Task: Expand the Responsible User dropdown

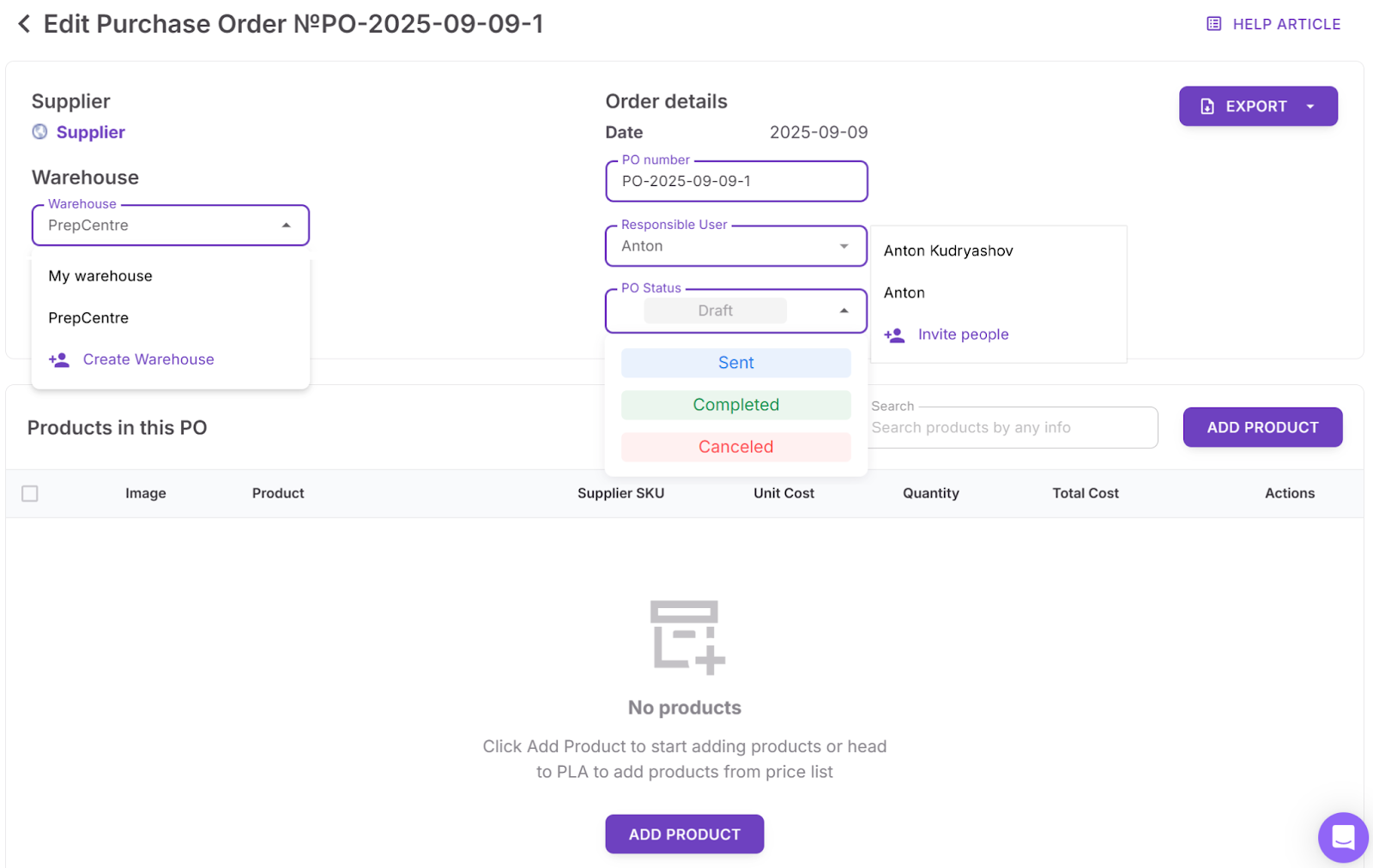Action: pyautogui.click(x=844, y=245)
